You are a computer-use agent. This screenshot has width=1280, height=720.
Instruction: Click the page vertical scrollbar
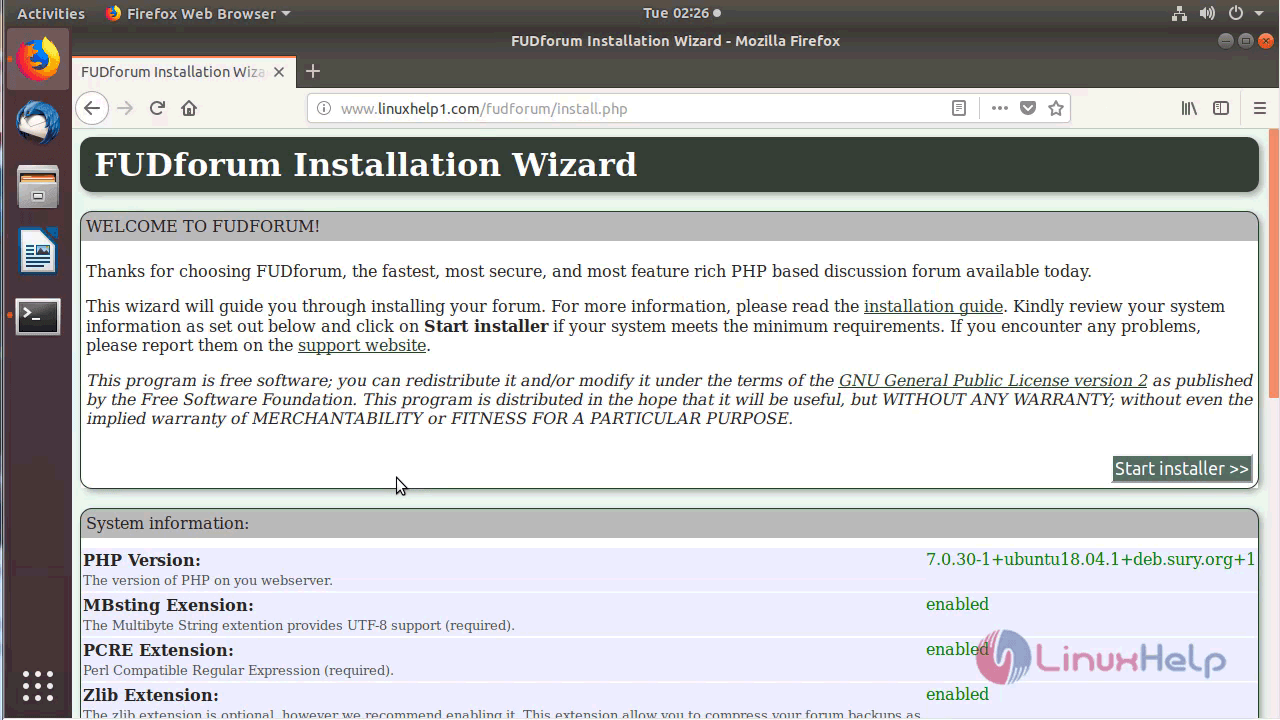click(1274, 264)
